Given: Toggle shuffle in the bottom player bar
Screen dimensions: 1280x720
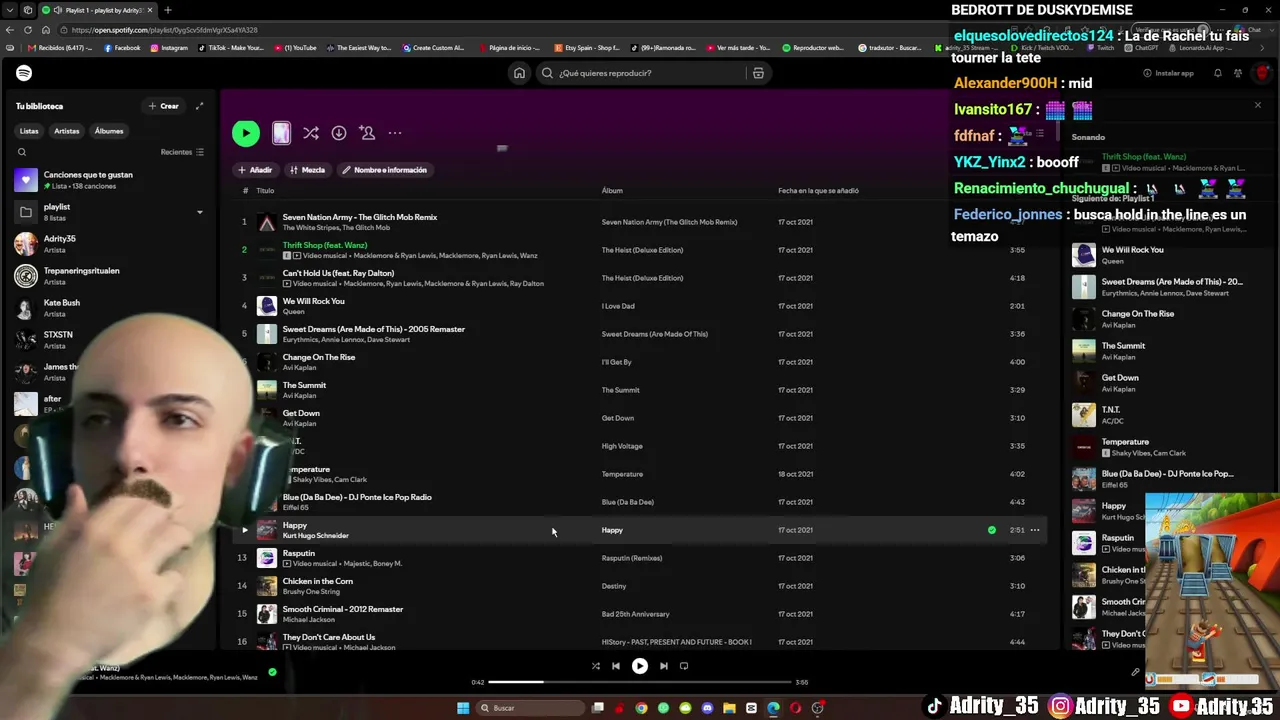Looking at the screenshot, I should click(595, 666).
